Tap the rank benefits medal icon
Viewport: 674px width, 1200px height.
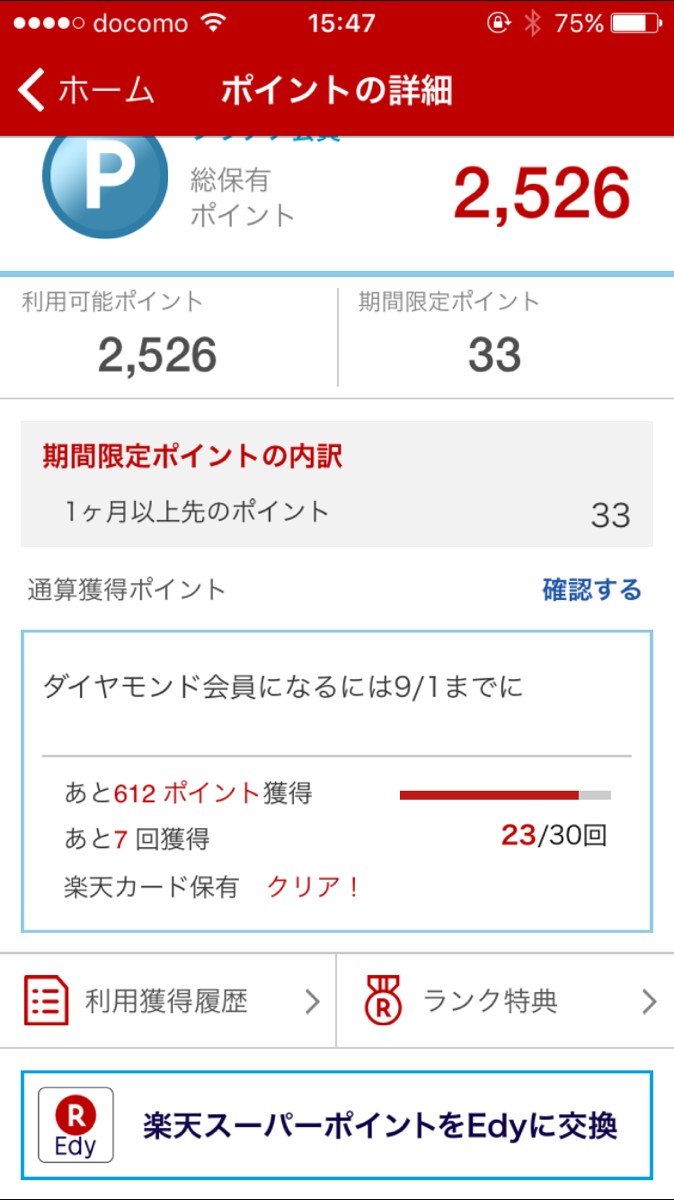[x=382, y=1001]
